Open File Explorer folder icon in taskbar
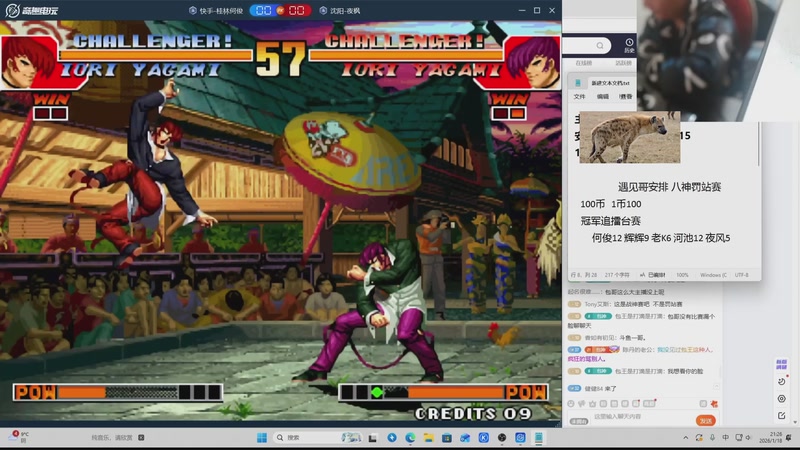The height and width of the screenshot is (450, 800). (429, 438)
